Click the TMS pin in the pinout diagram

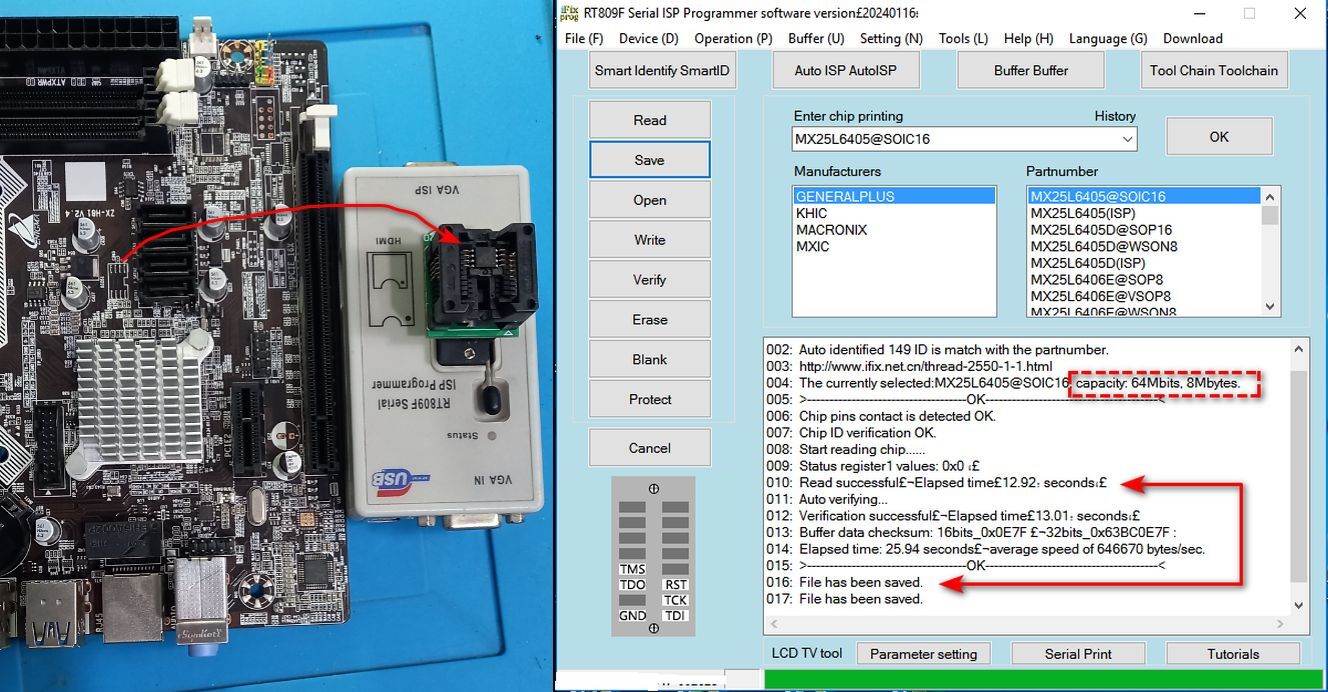(x=632, y=569)
